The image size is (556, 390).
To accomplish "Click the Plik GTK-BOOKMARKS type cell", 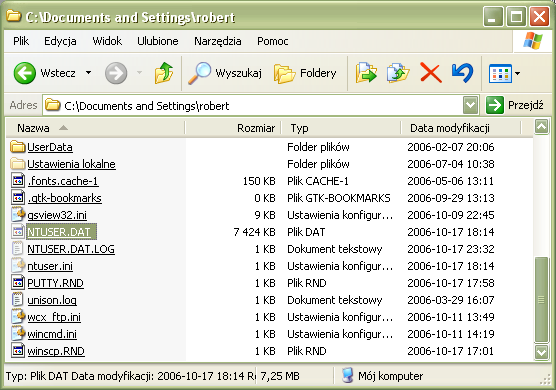I will [x=339, y=198].
